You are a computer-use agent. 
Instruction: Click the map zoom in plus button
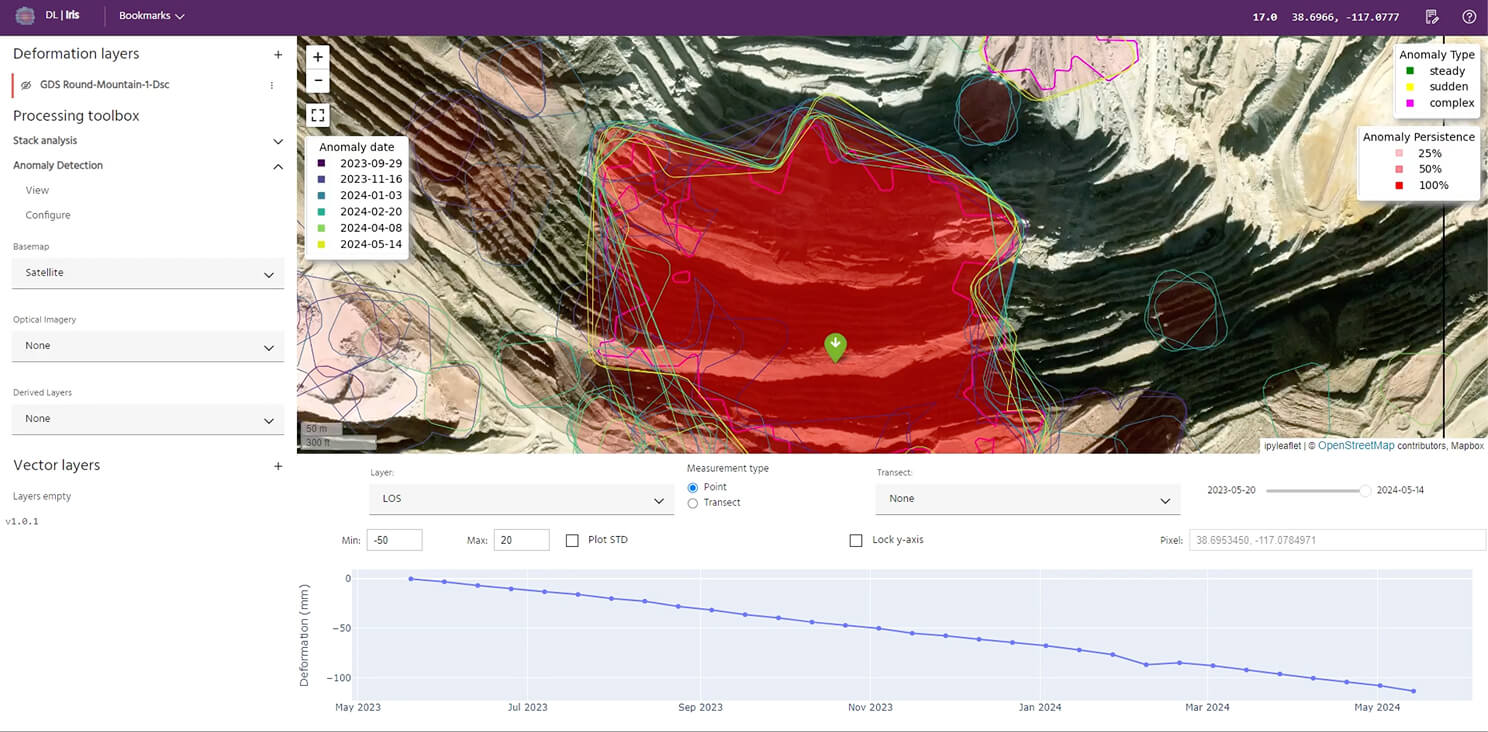(318, 58)
